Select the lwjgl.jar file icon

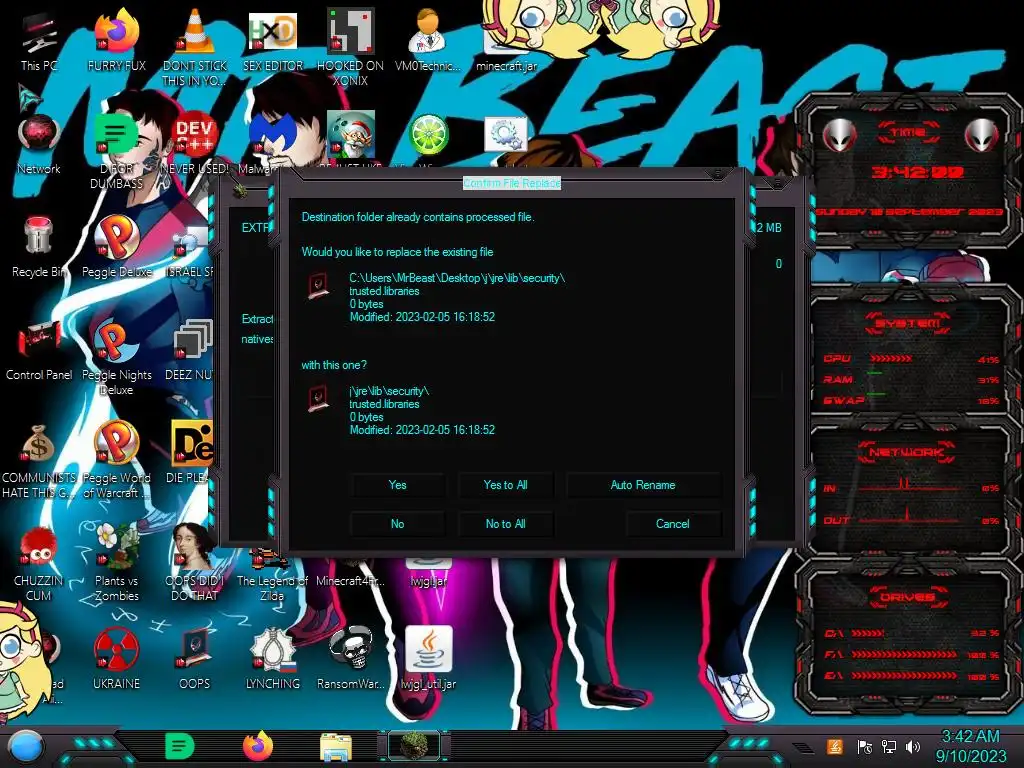[x=428, y=573]
